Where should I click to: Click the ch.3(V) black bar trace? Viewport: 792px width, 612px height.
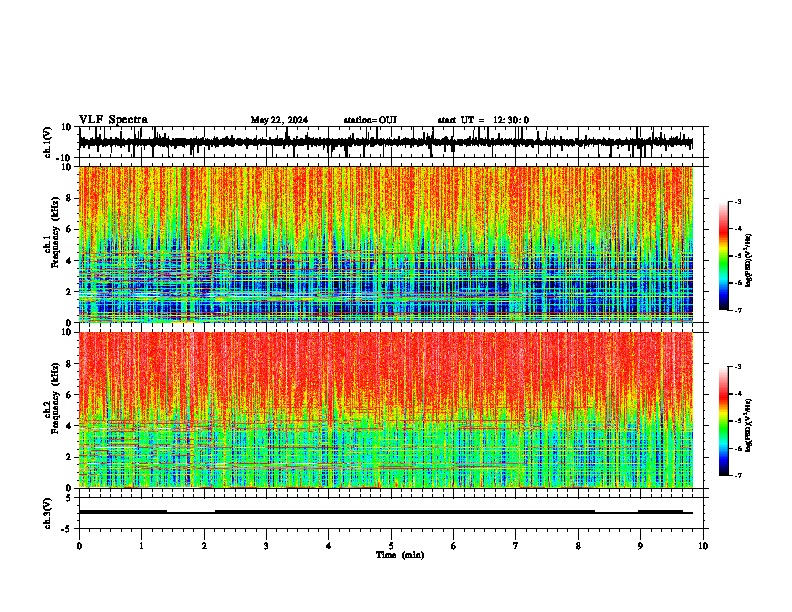[x=386, y=512]
